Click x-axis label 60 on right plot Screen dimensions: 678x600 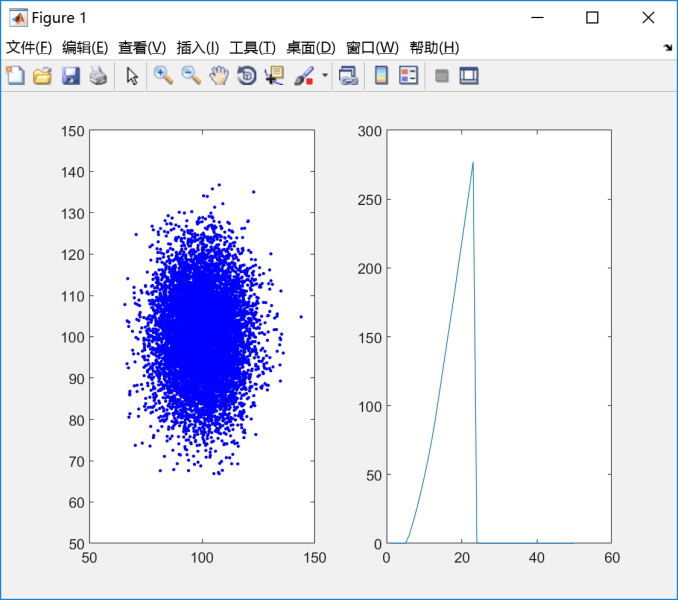click(612, 558)
